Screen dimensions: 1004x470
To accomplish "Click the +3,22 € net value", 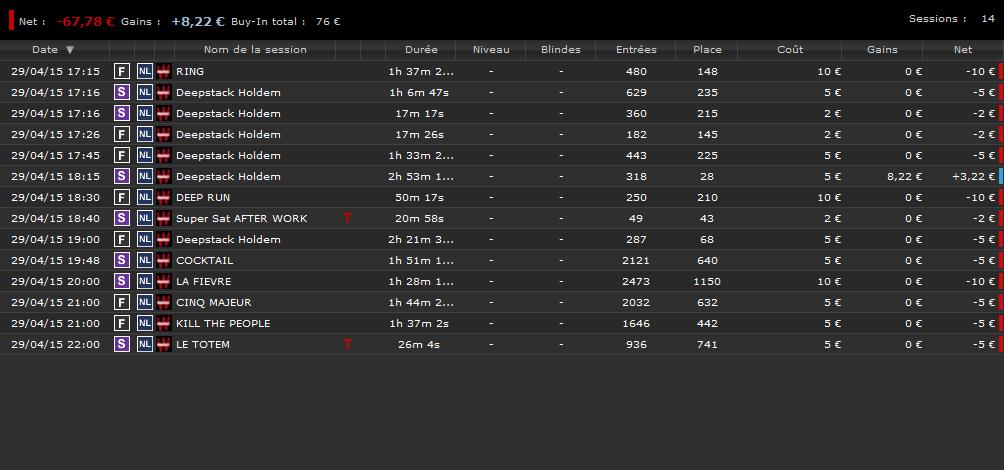I will 973,176.
